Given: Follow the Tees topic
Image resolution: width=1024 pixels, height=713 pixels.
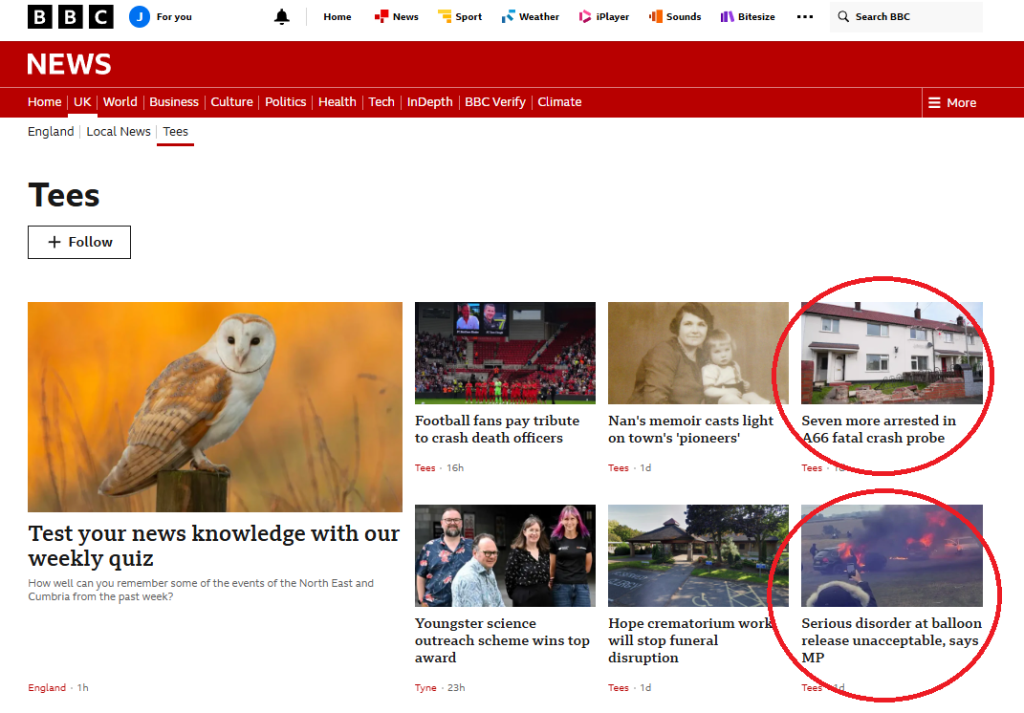Looking at the screenshot, I should [79, 242].
